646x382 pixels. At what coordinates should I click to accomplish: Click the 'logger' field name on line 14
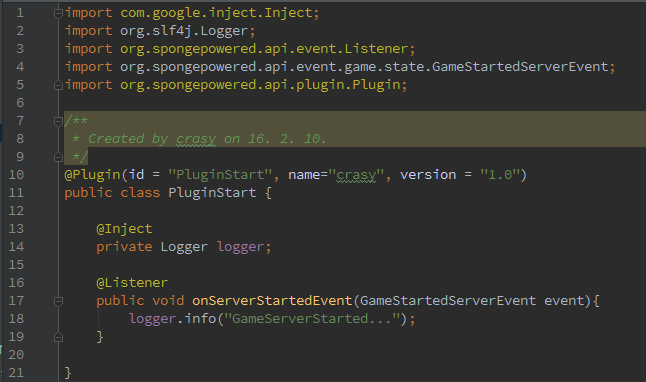point(240,247)
